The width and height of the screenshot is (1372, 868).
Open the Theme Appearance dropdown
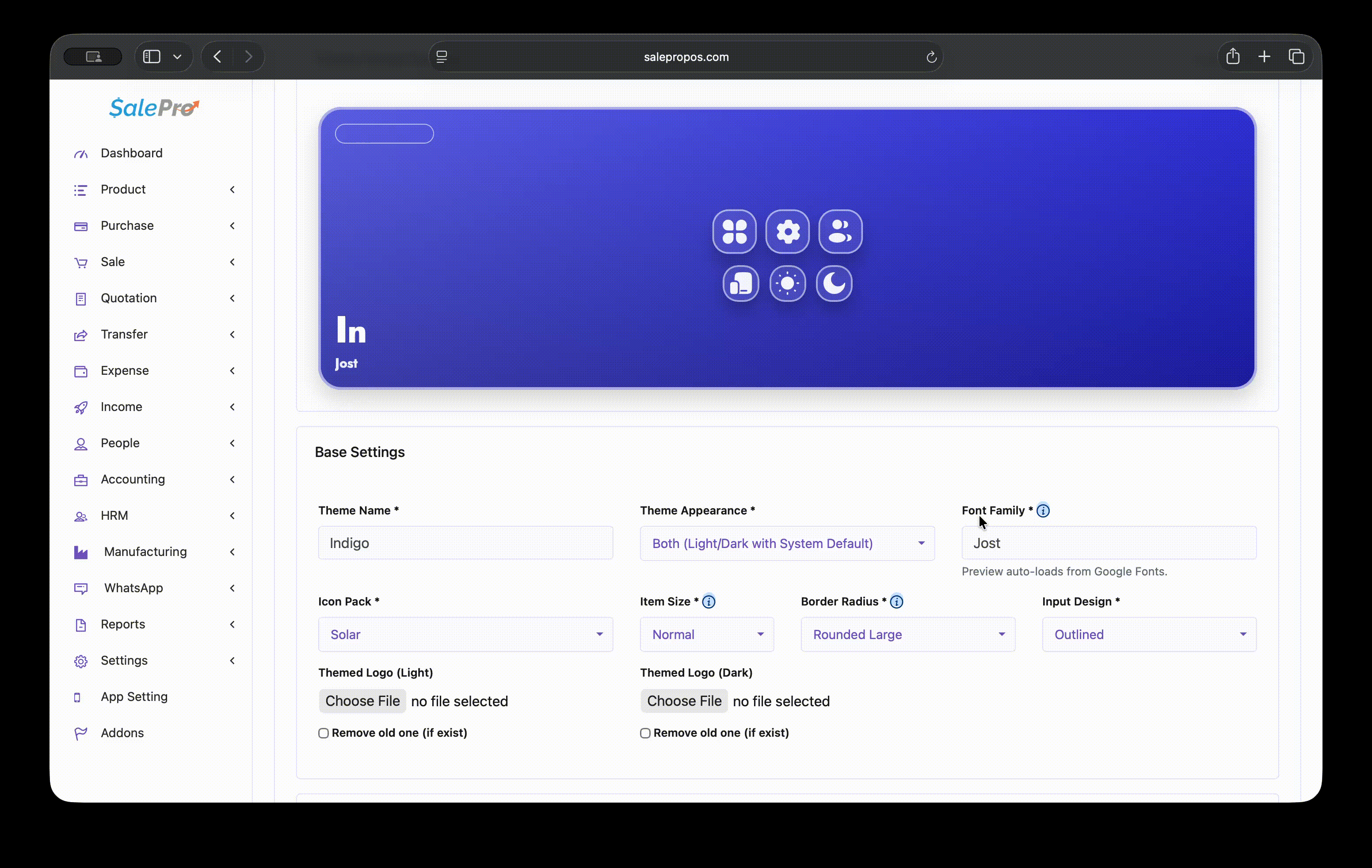click(x=787, y=543)
